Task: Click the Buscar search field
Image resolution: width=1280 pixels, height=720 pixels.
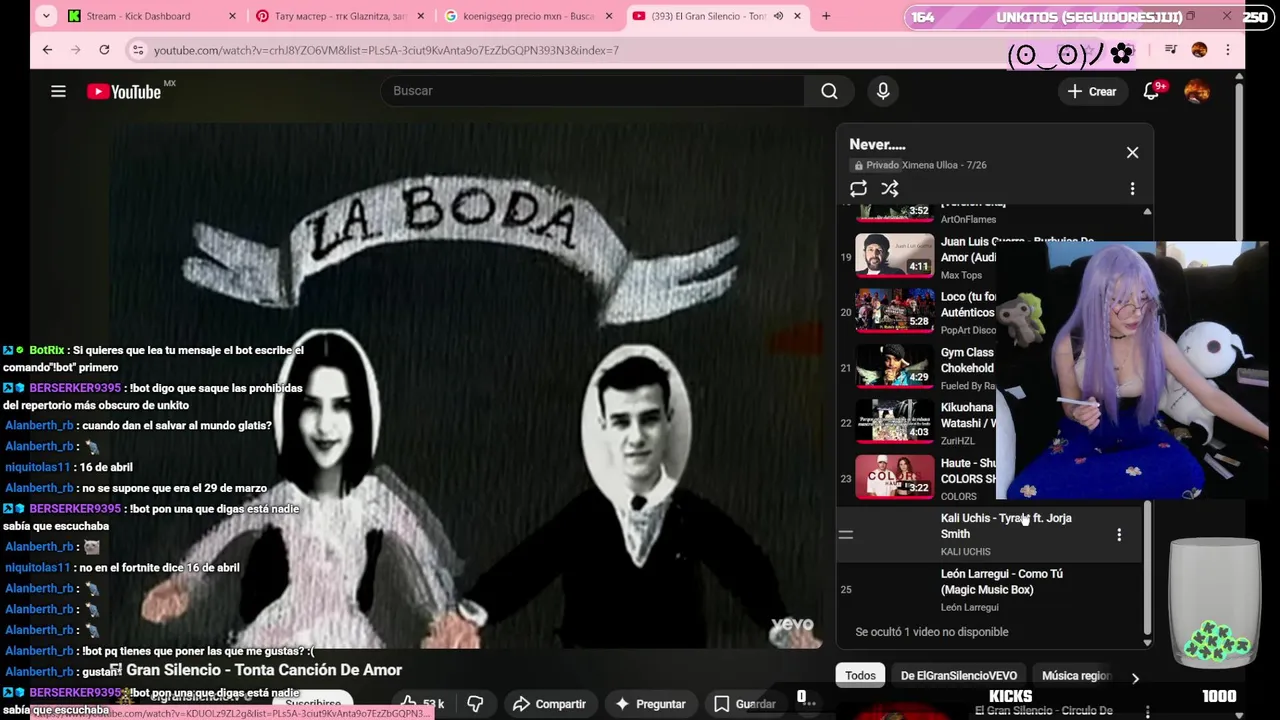Action: point(592,91)
